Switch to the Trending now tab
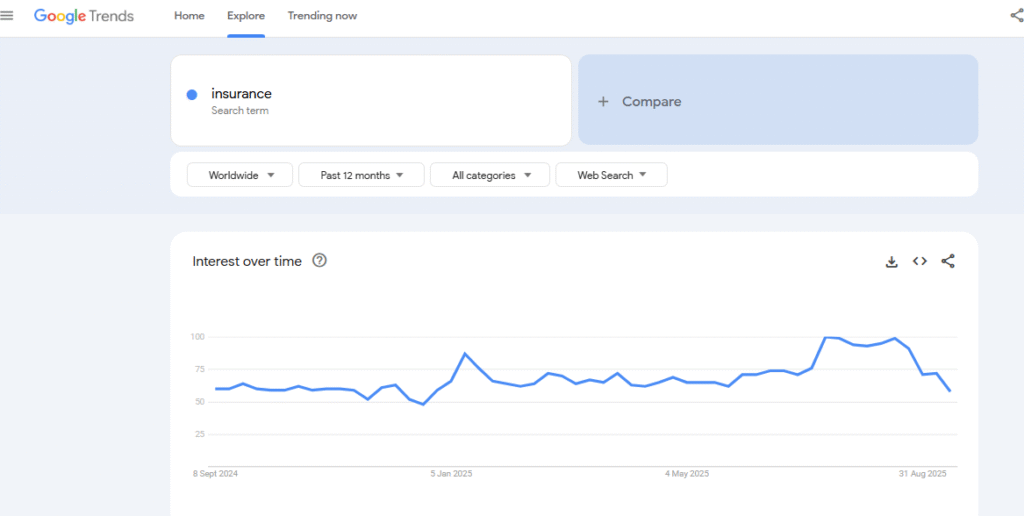 click(322, 16)
